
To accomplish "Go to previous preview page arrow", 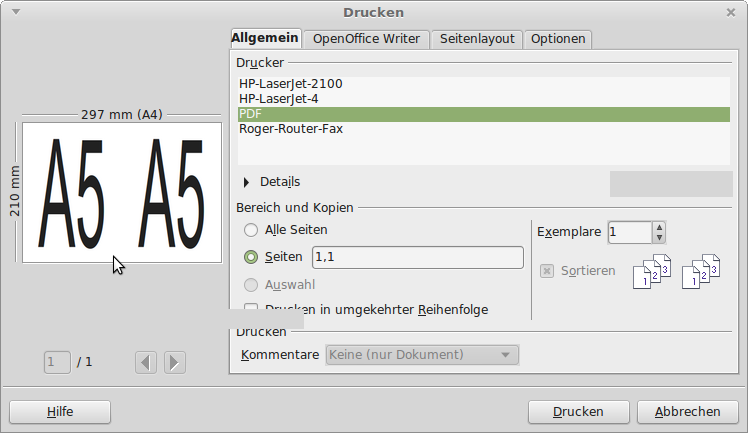I will click(146, 362).
